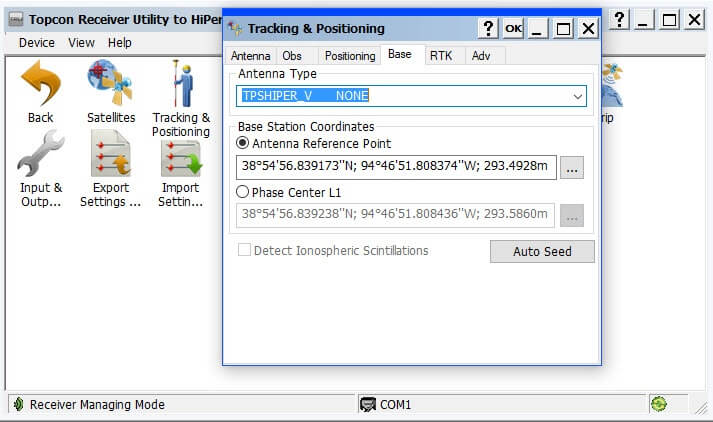The height and width of the screenshot is (422, 713).
Task: Click ellipsis button beside Antenna Reference coordinates
Action: coord(571,168)
